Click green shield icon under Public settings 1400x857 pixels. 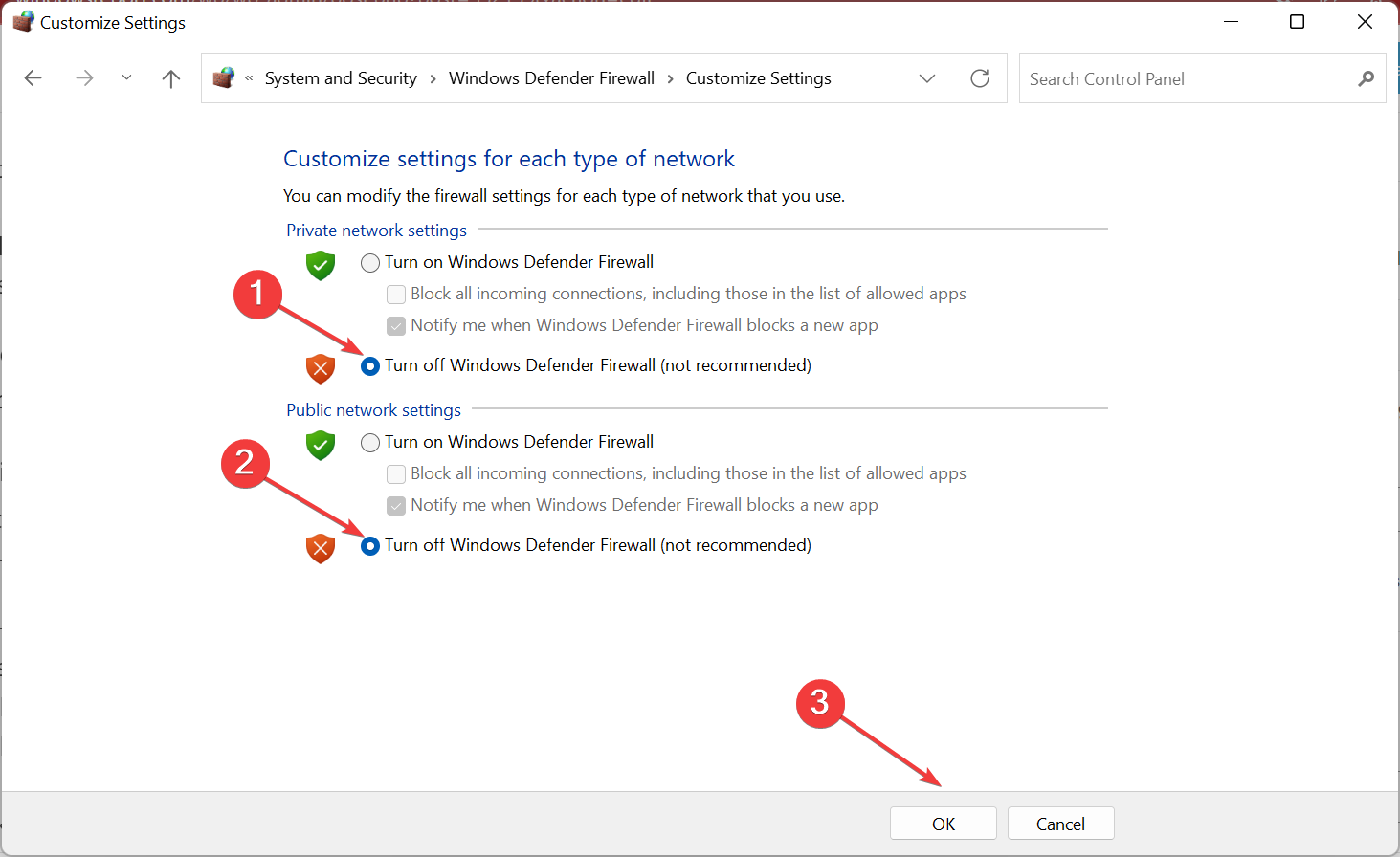coord(321,445)
